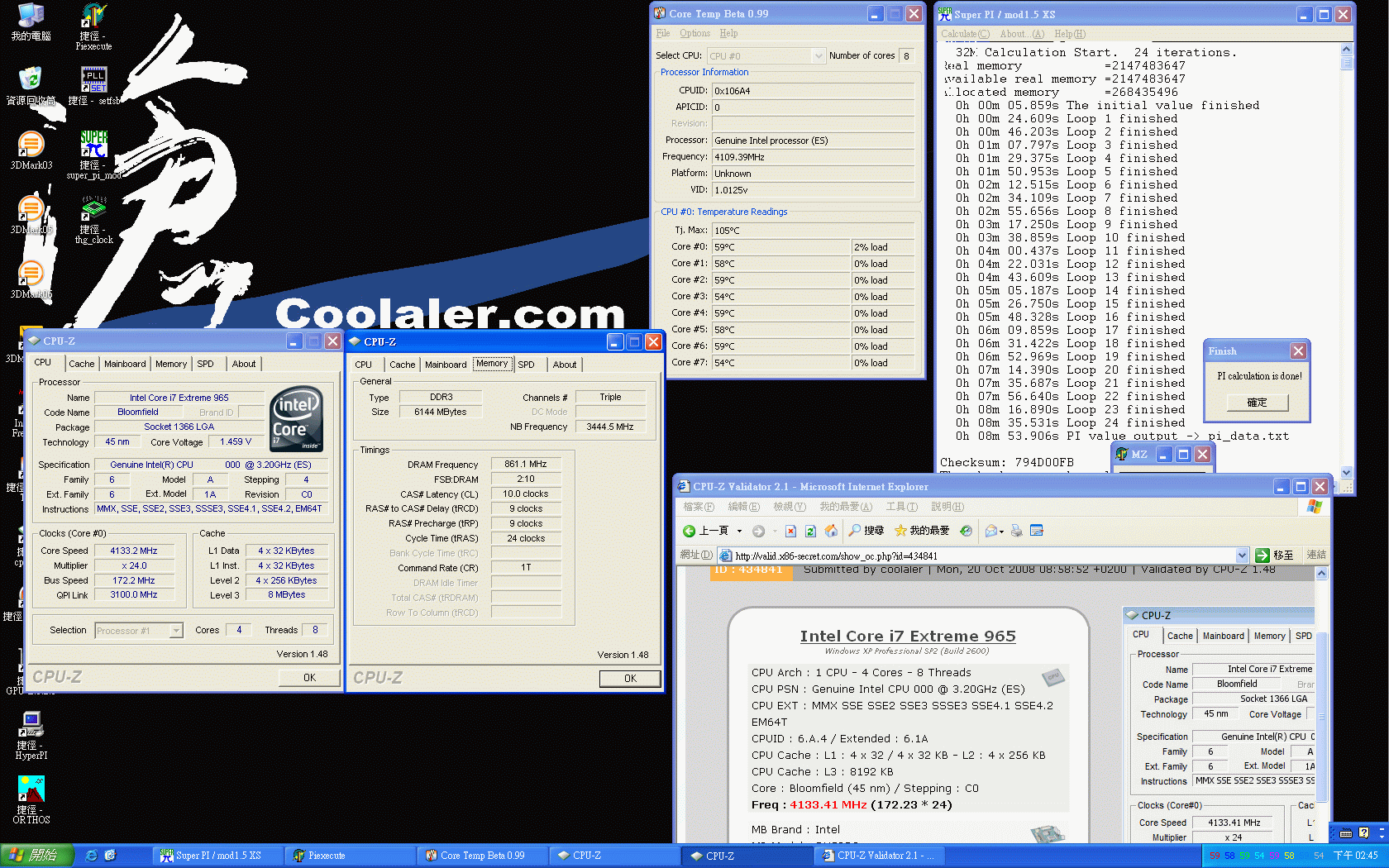1389x868 pixels.
Task: Open the Help menu in Super PI
Action: (1070, 34)
